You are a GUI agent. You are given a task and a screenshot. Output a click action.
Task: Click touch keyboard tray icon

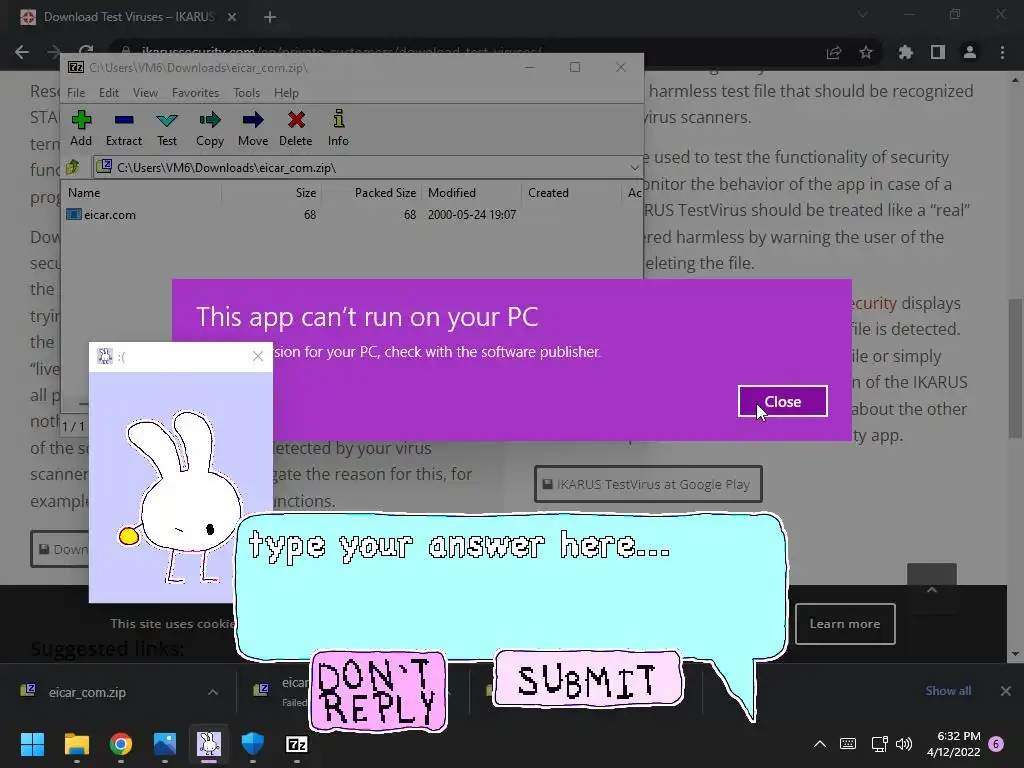coord(848,744)
